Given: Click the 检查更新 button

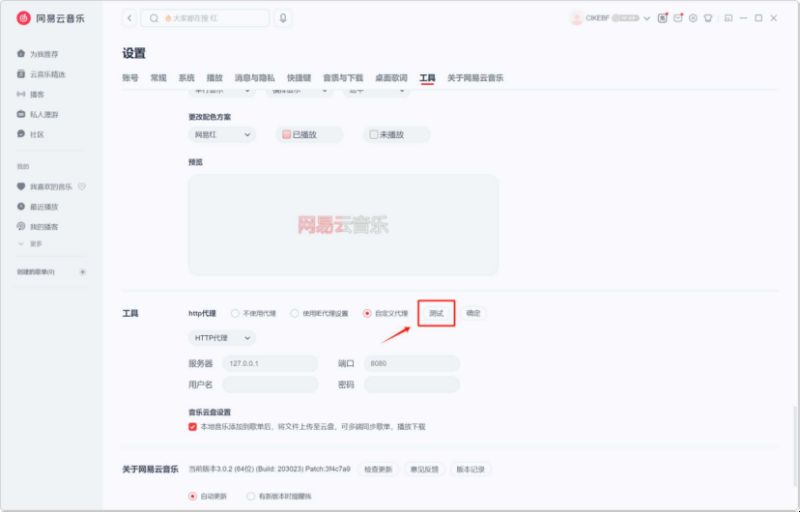Looking at the screenshot, I should point(378,469).
